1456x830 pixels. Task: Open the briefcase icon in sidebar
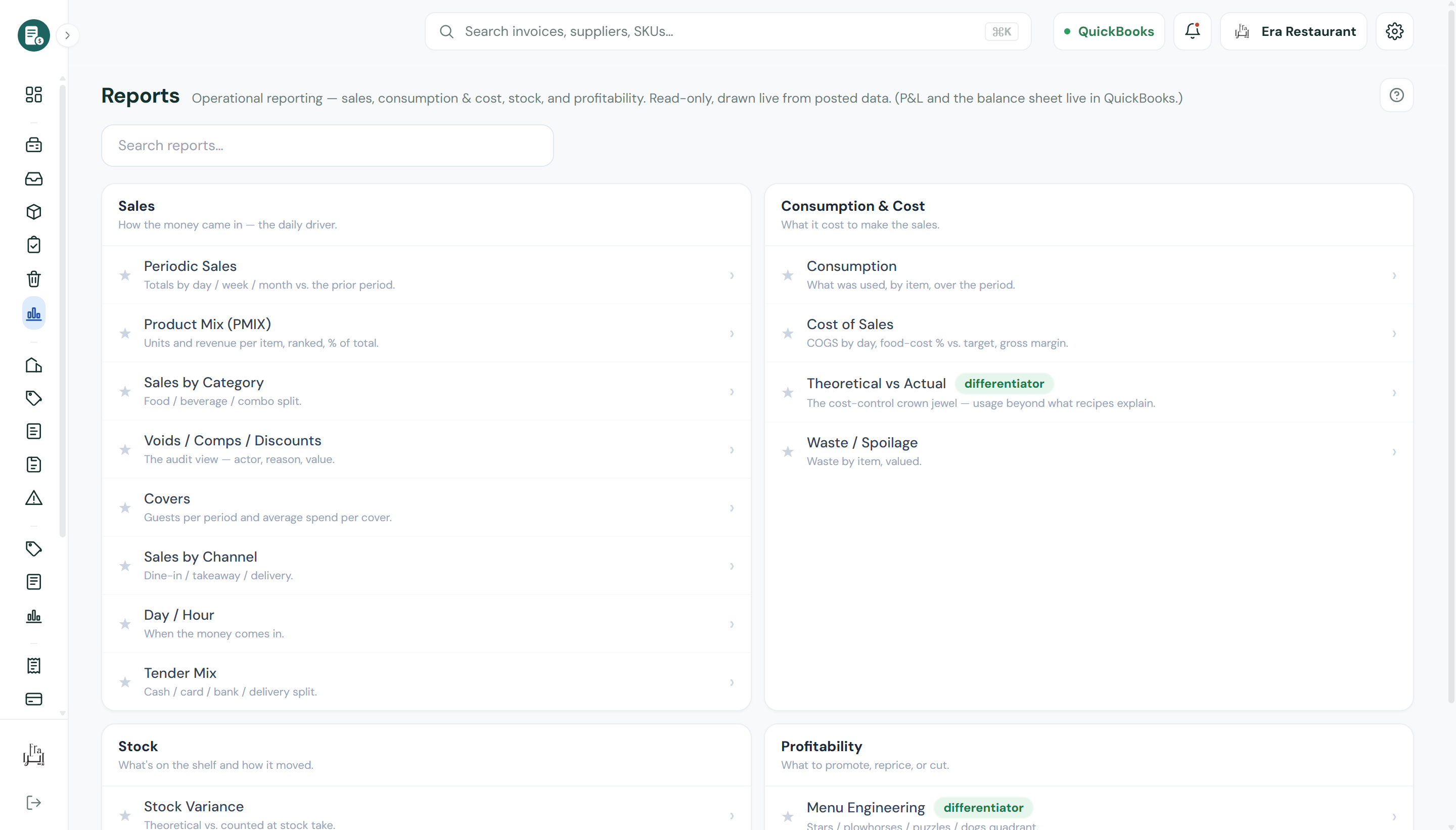[34, 145]
